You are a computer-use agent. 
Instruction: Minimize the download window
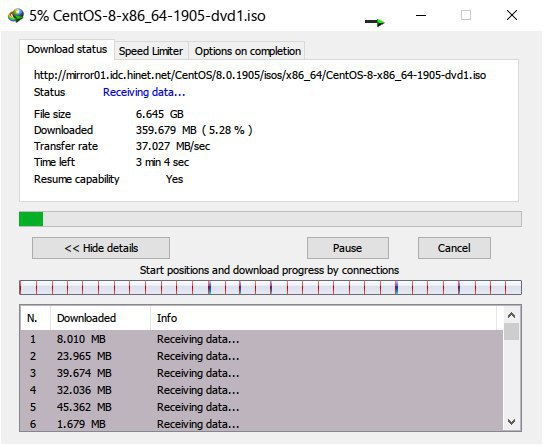coord(421,15)
